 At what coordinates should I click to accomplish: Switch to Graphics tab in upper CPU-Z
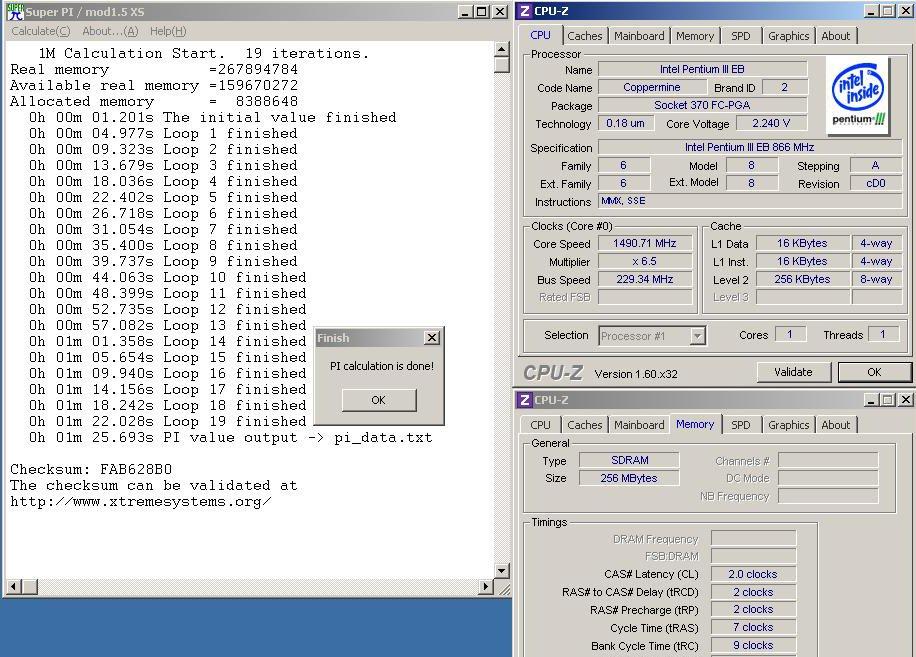point(788,36)
